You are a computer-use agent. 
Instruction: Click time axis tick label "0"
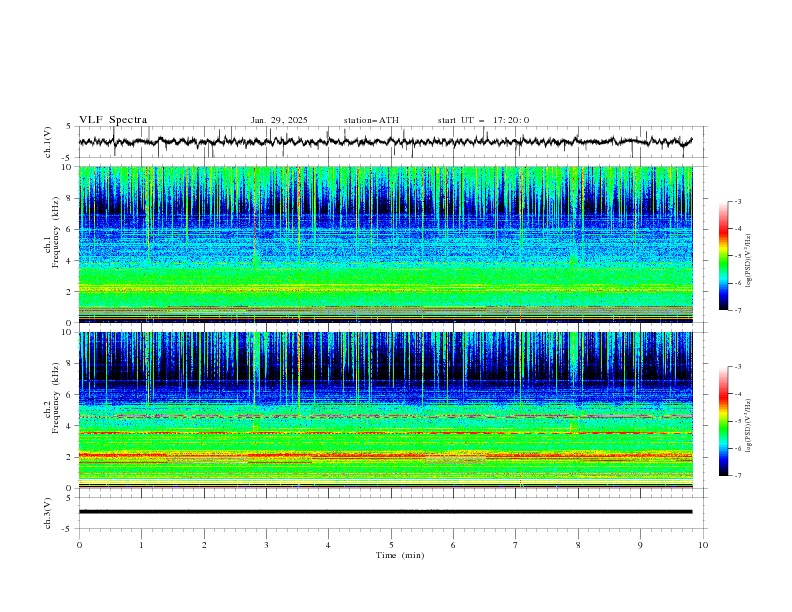point(79,545)
